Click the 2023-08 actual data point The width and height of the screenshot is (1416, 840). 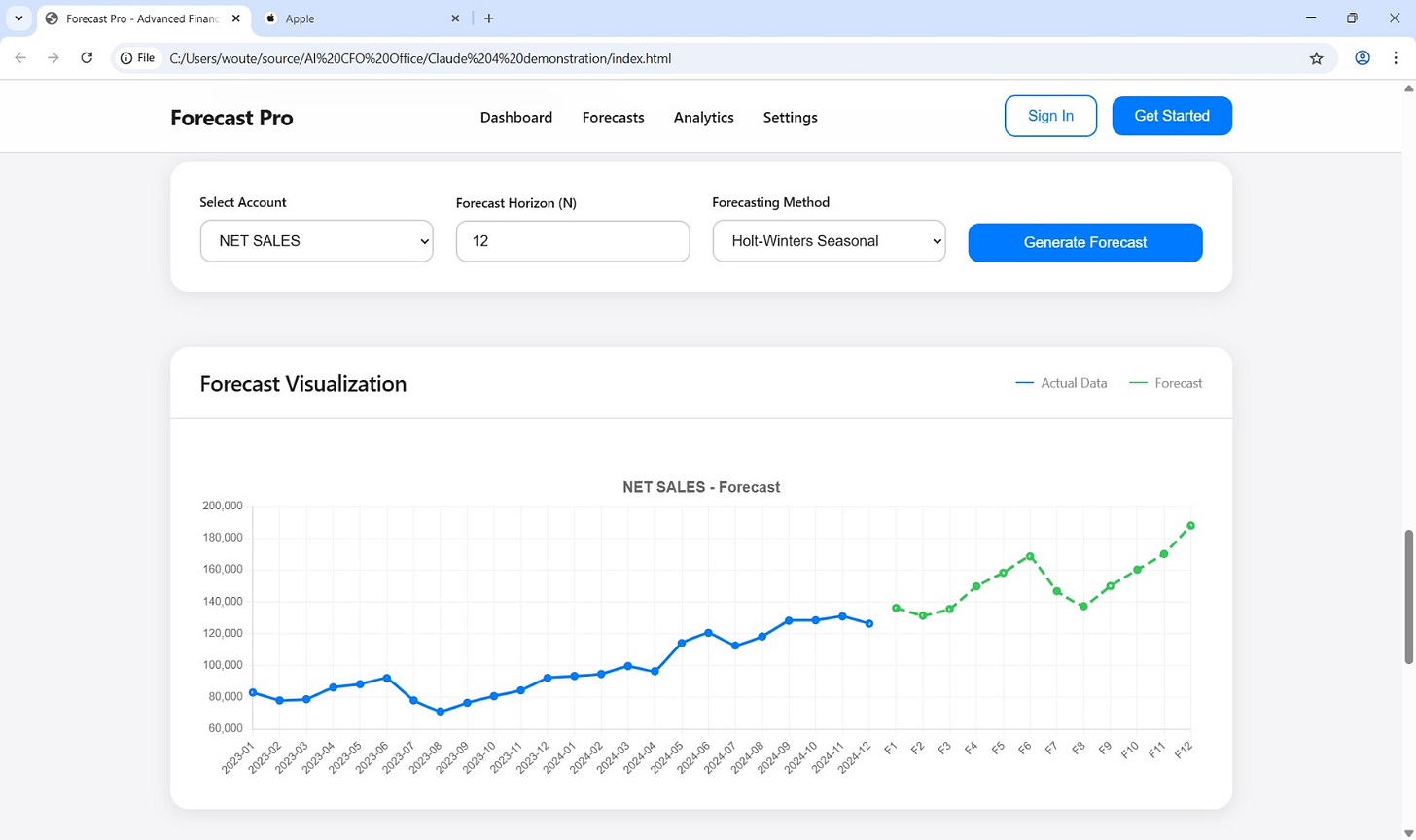click(441, 712)
